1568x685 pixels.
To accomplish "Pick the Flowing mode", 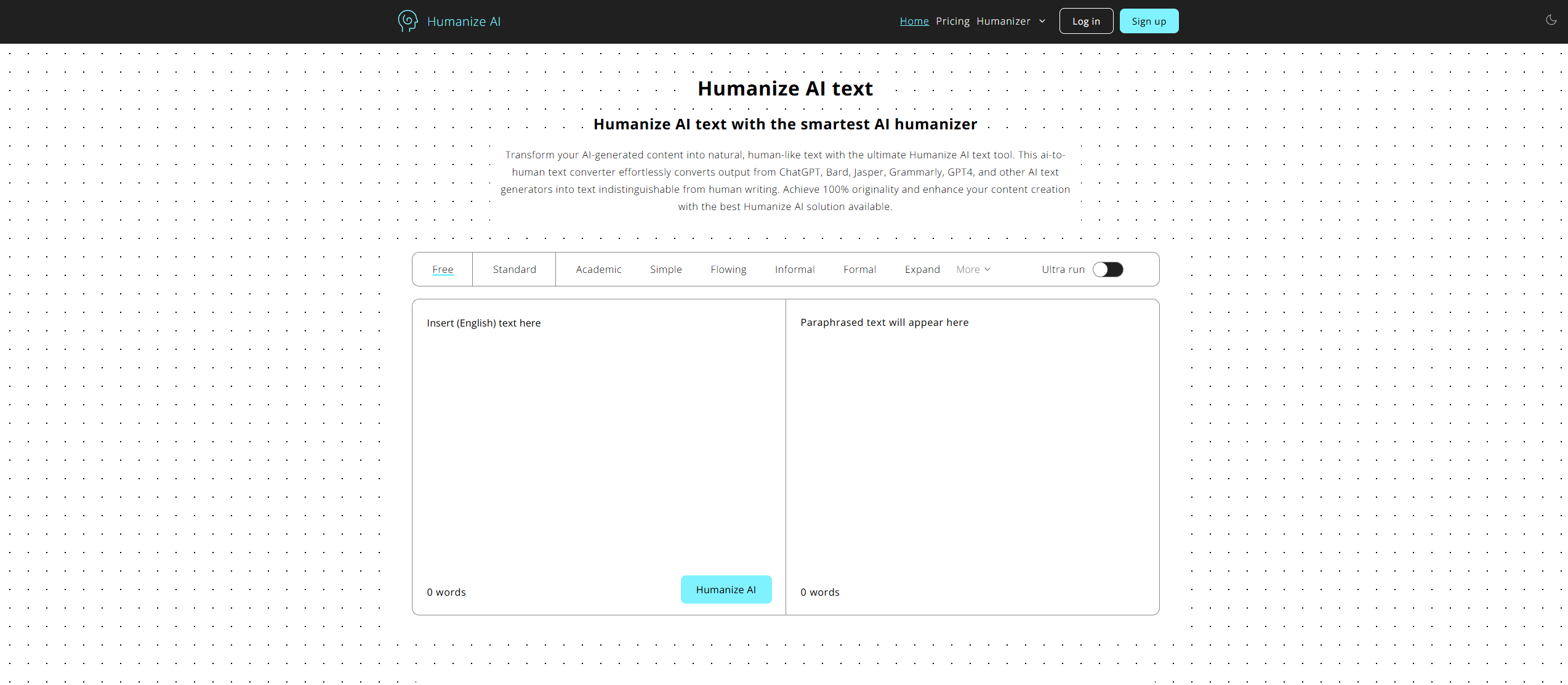I will (728, 269).
